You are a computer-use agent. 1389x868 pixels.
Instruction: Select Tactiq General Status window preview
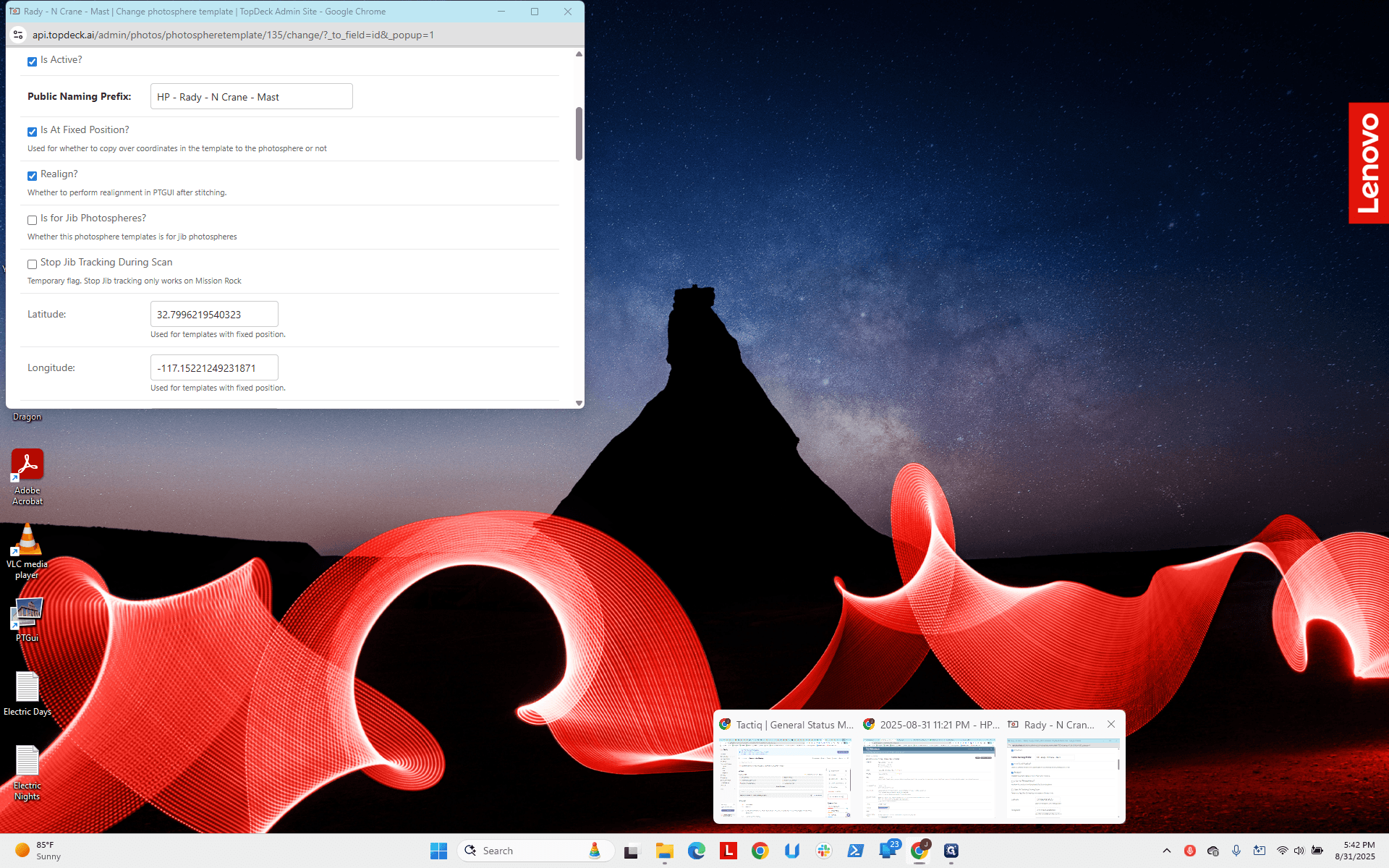[786, 768]
